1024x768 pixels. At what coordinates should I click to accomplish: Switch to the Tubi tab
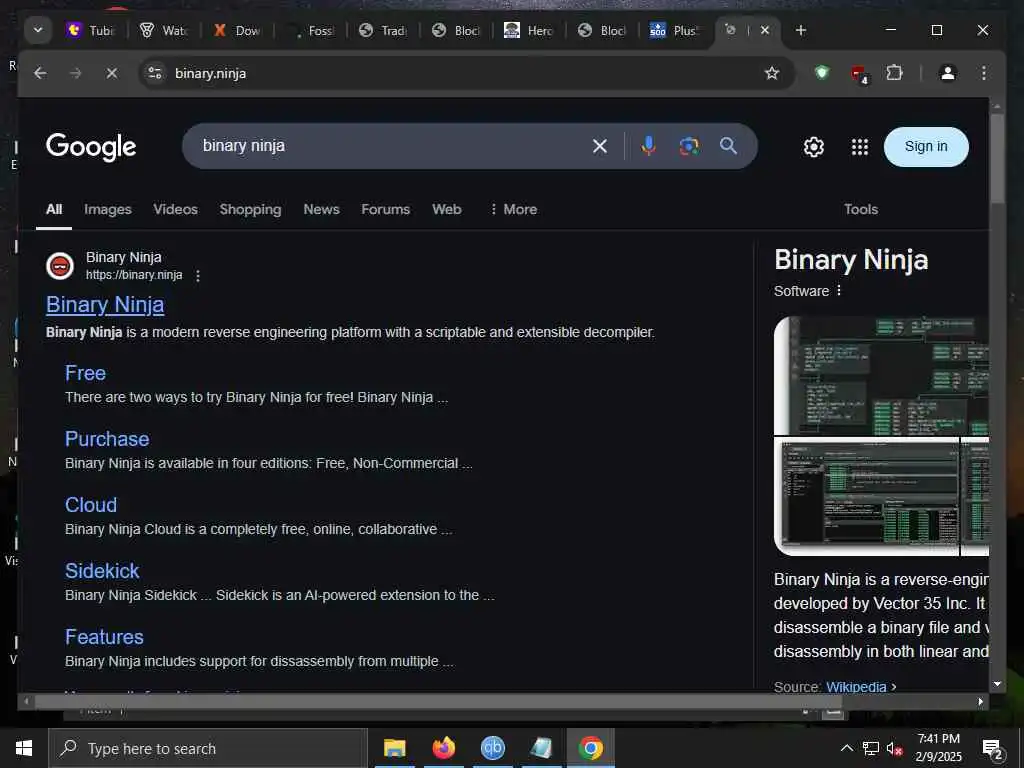click(x=91, y=30)
